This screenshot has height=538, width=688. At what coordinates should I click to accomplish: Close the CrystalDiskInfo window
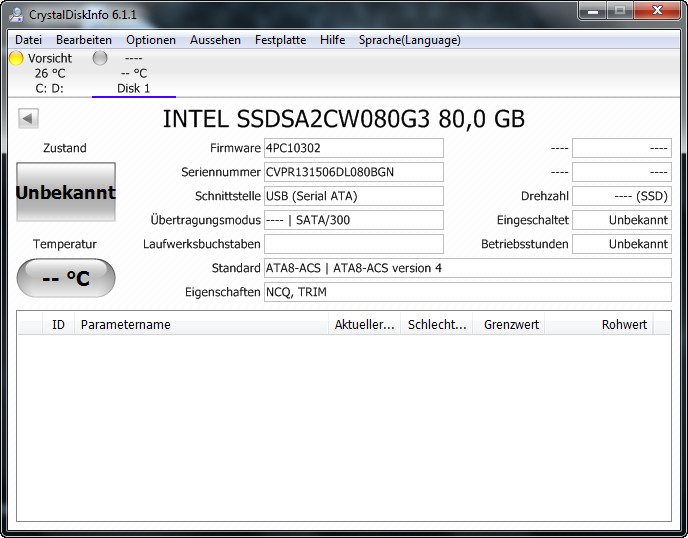coord(657,10)
